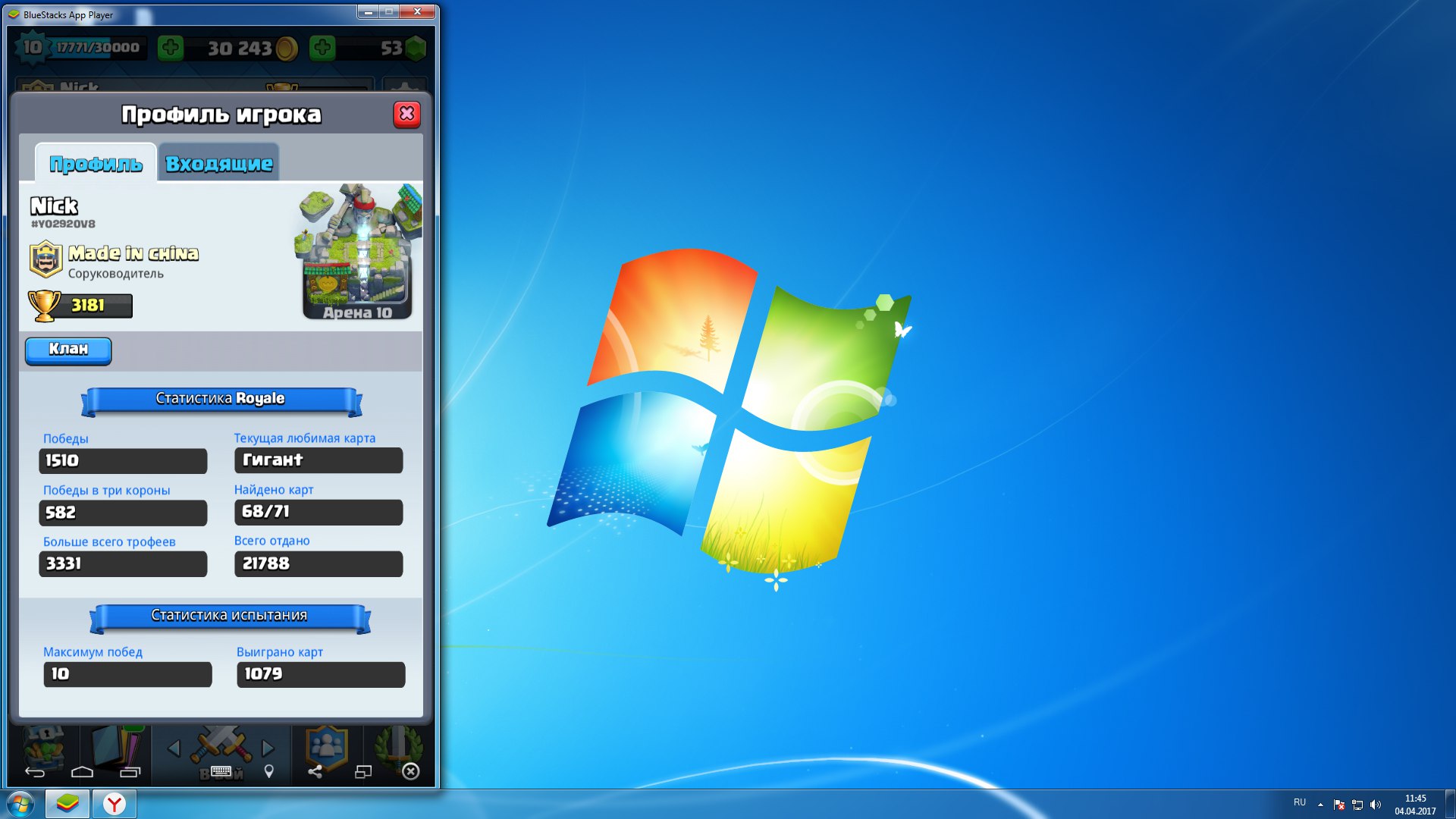Image resolution: width=1456 pixels, height=819 pixels.
Task: Open the Входящие tab
Action: pyautogui.click(x=219, y=163)
